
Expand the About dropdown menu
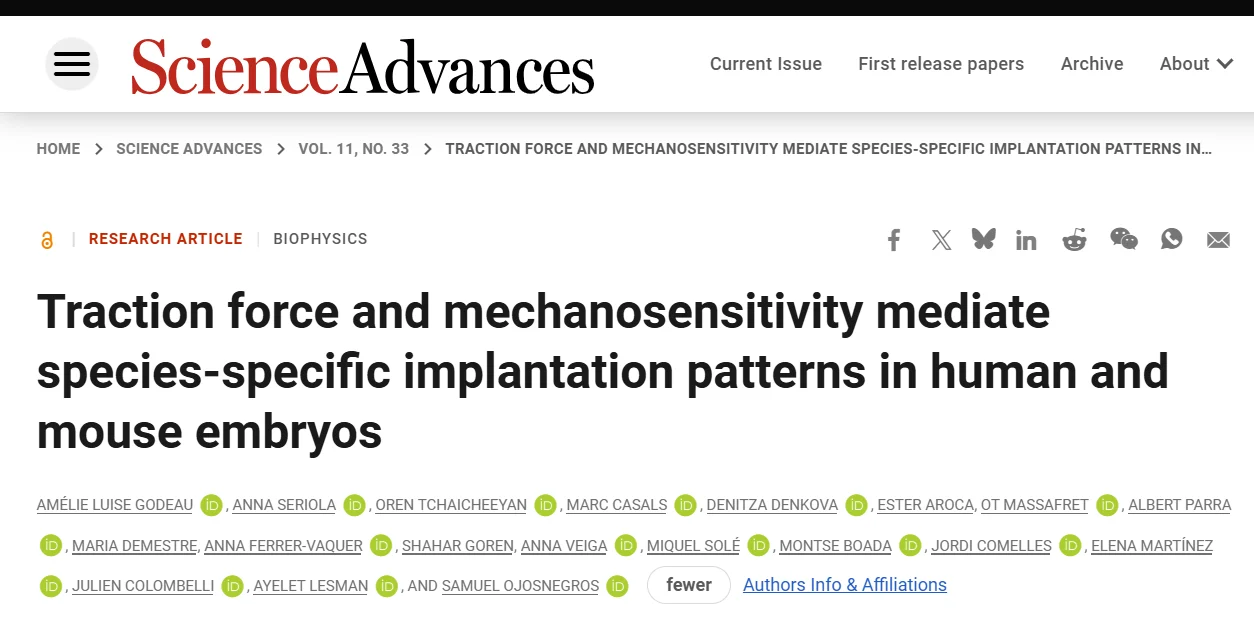[x=1196, y=64]
